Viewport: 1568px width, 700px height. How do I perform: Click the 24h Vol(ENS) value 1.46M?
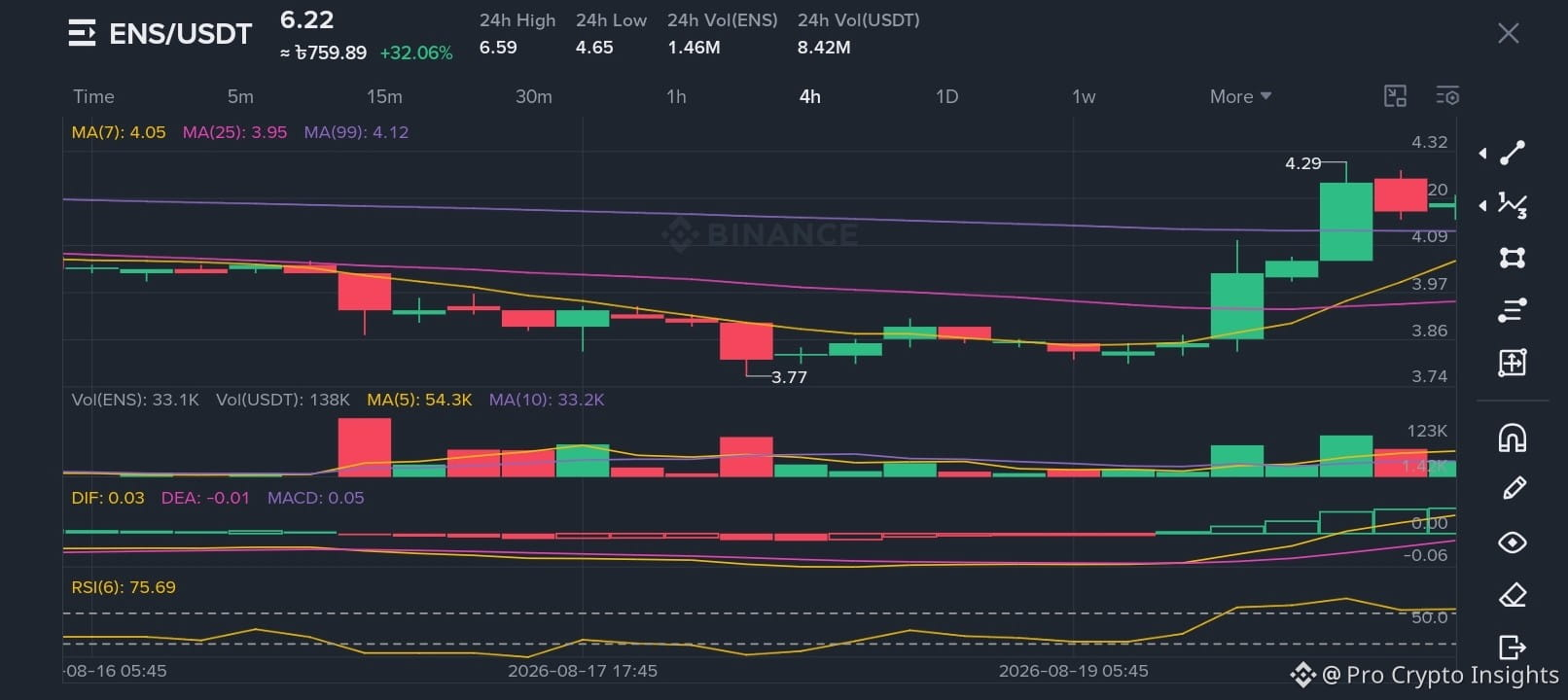point(694,47)
